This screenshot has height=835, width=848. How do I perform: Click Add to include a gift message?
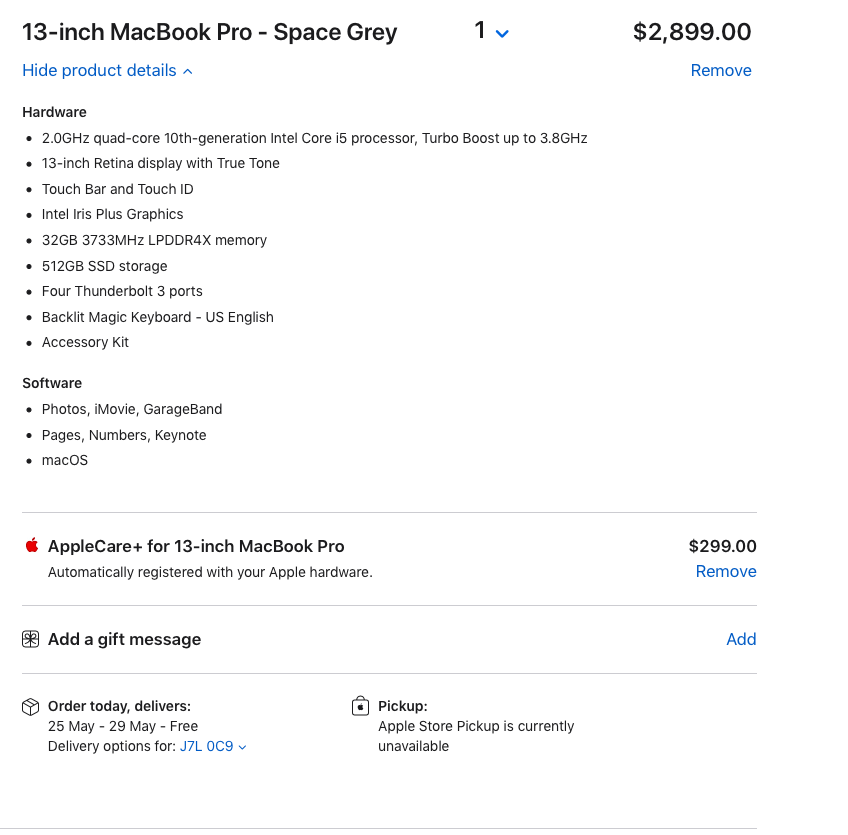(741, 639)
